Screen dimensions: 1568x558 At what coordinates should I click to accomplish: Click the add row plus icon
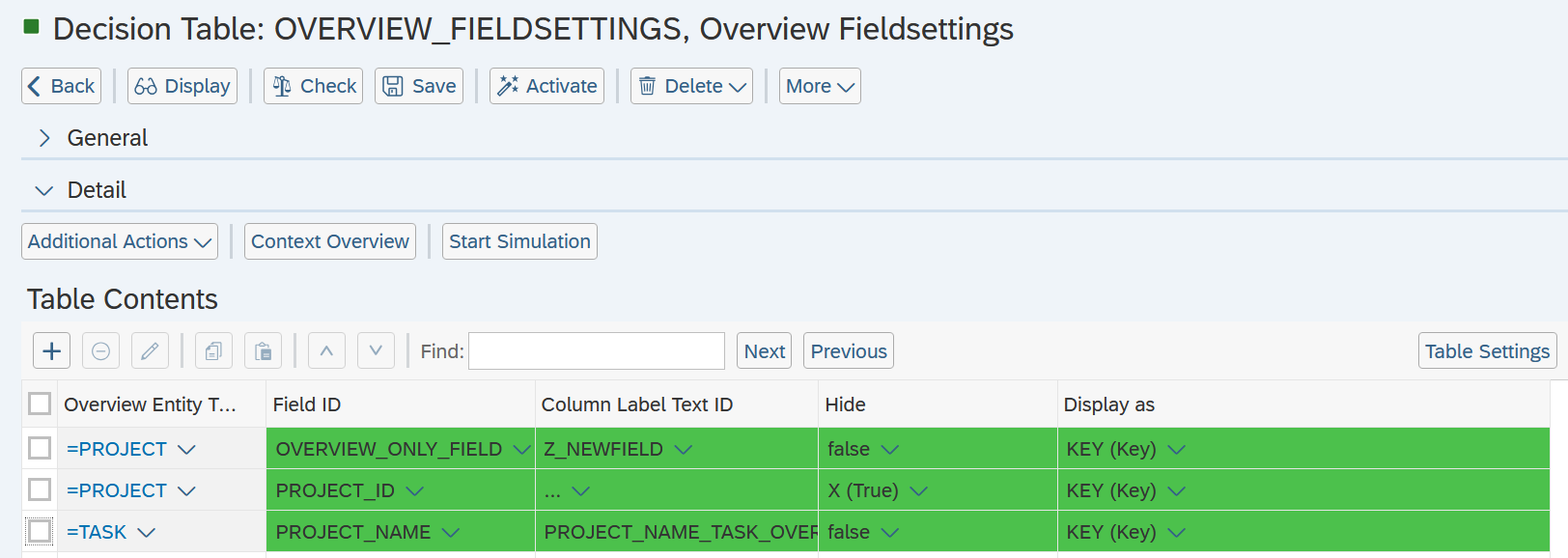tap(52, 351)
